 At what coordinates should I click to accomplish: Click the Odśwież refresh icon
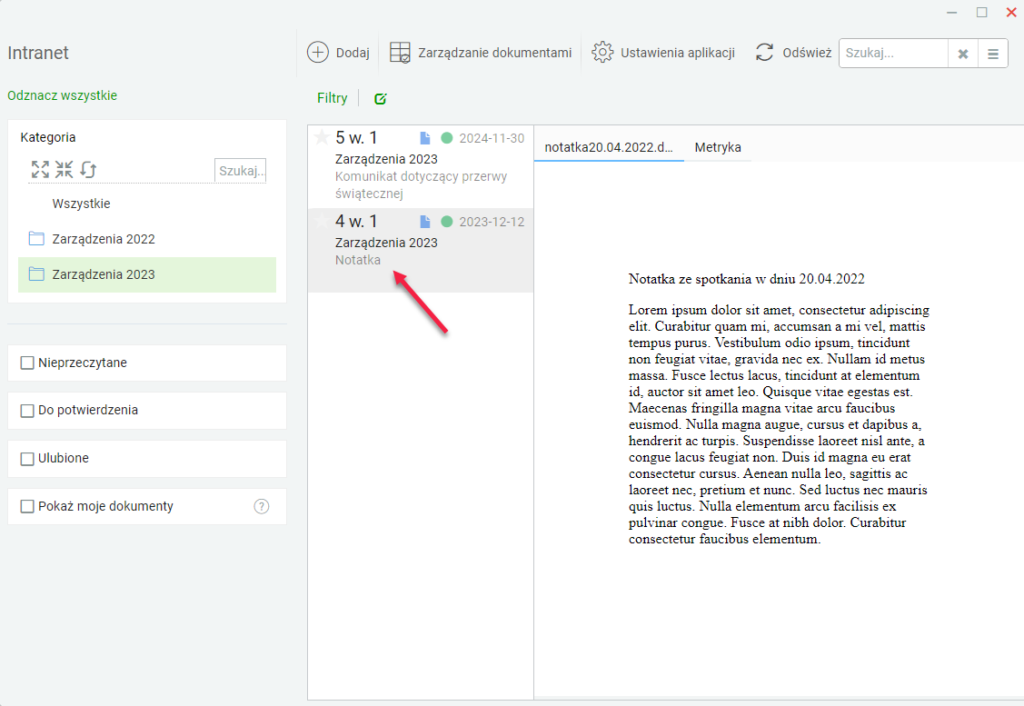point(764,52)
